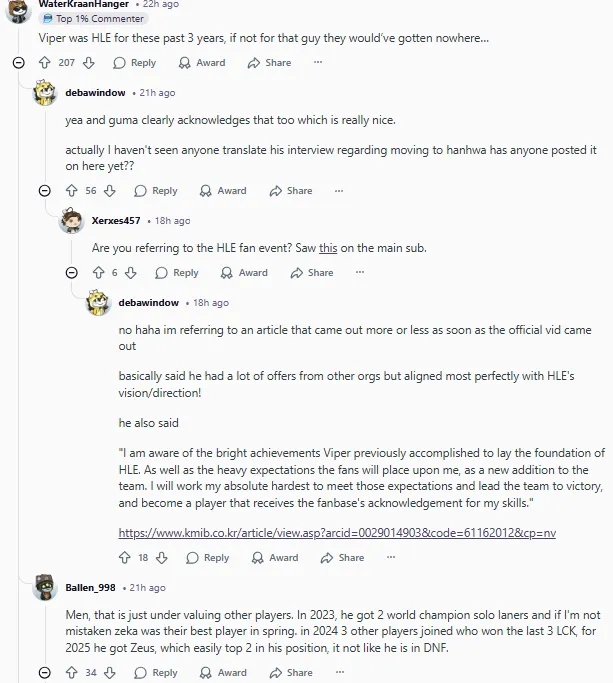
Task: Open more options on Xerxes457's comment
Action: [360, 273]
